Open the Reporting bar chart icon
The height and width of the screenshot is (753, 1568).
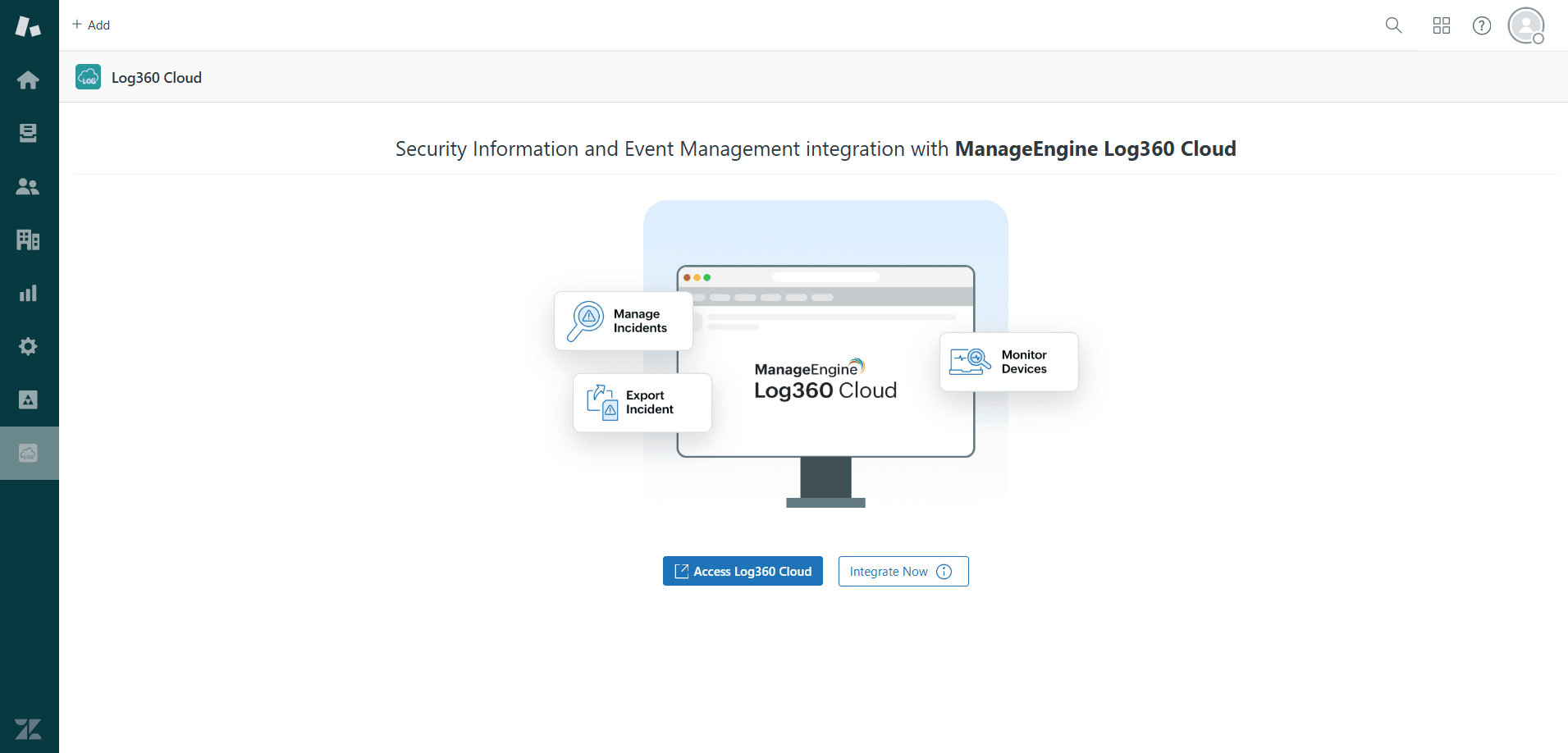tap(28, 293)
